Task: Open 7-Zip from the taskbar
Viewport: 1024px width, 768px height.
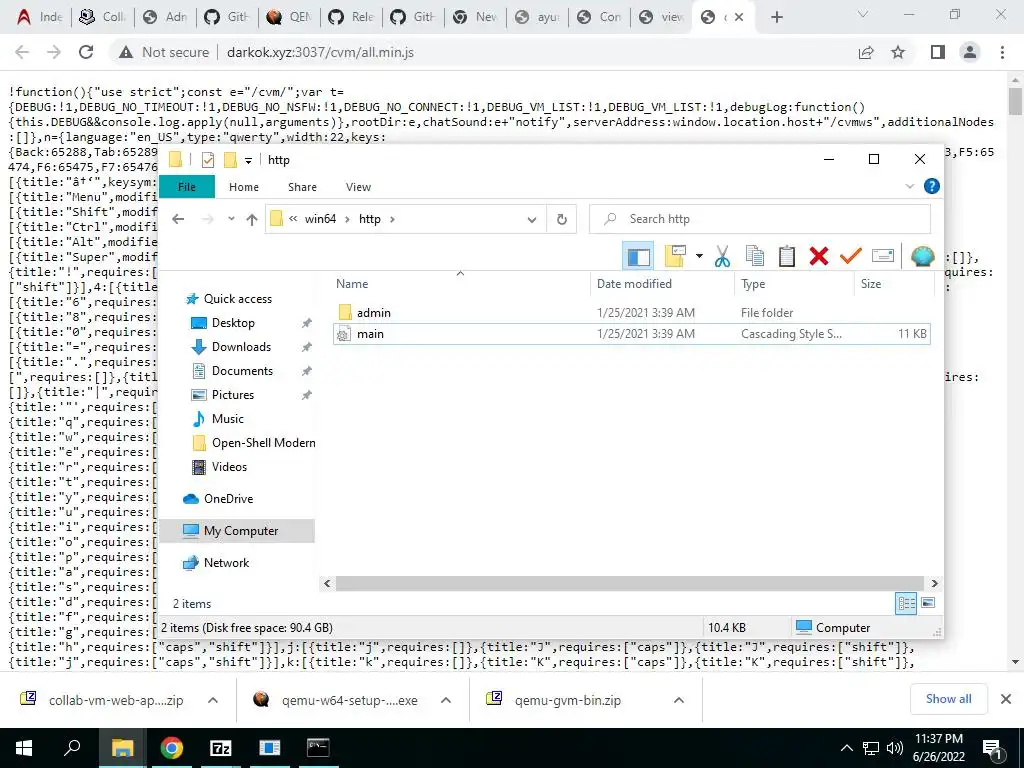Action: coord(220,748)
